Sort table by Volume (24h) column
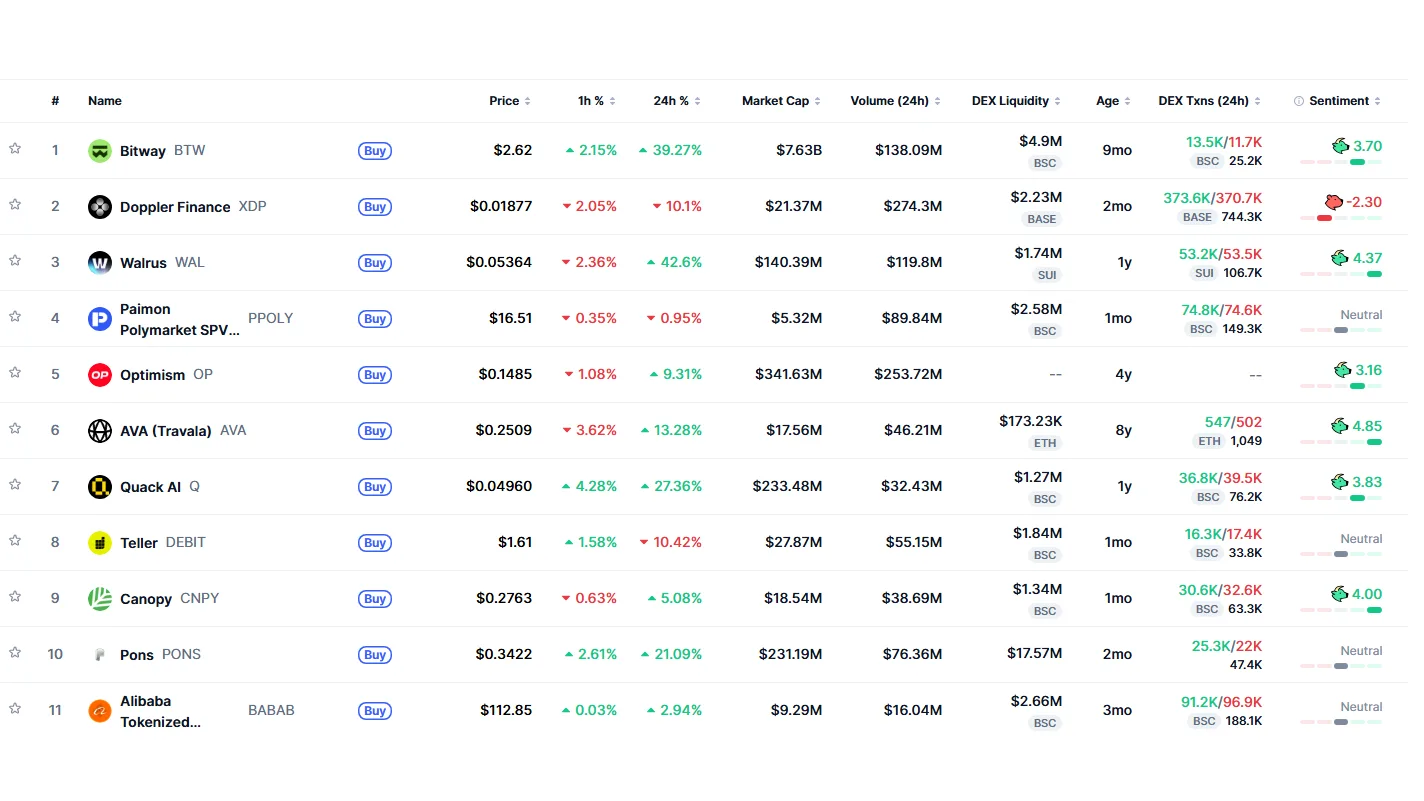The width and height of the screenshot is (1424, 801). point(896,101)
